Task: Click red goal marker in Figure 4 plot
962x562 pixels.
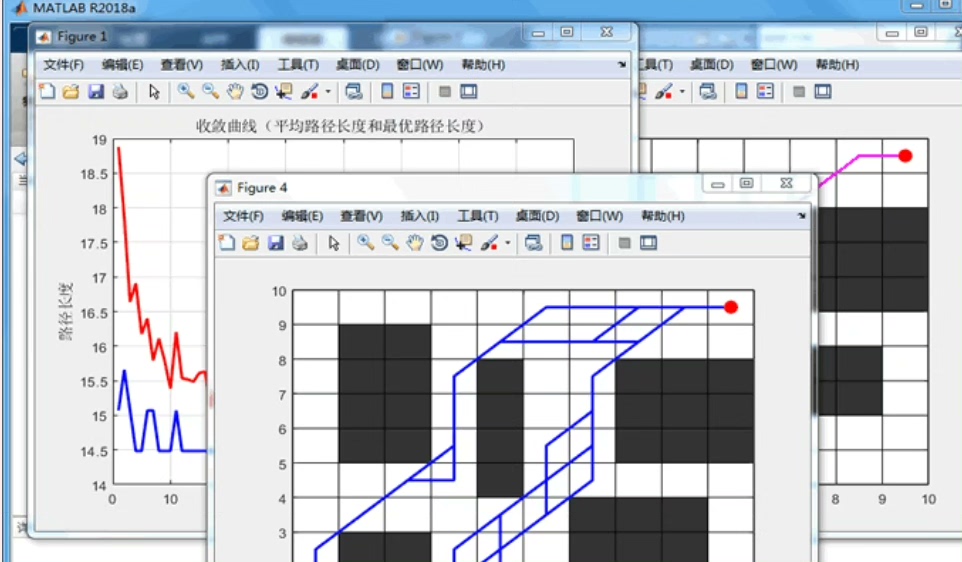Action: pos(731,307)
